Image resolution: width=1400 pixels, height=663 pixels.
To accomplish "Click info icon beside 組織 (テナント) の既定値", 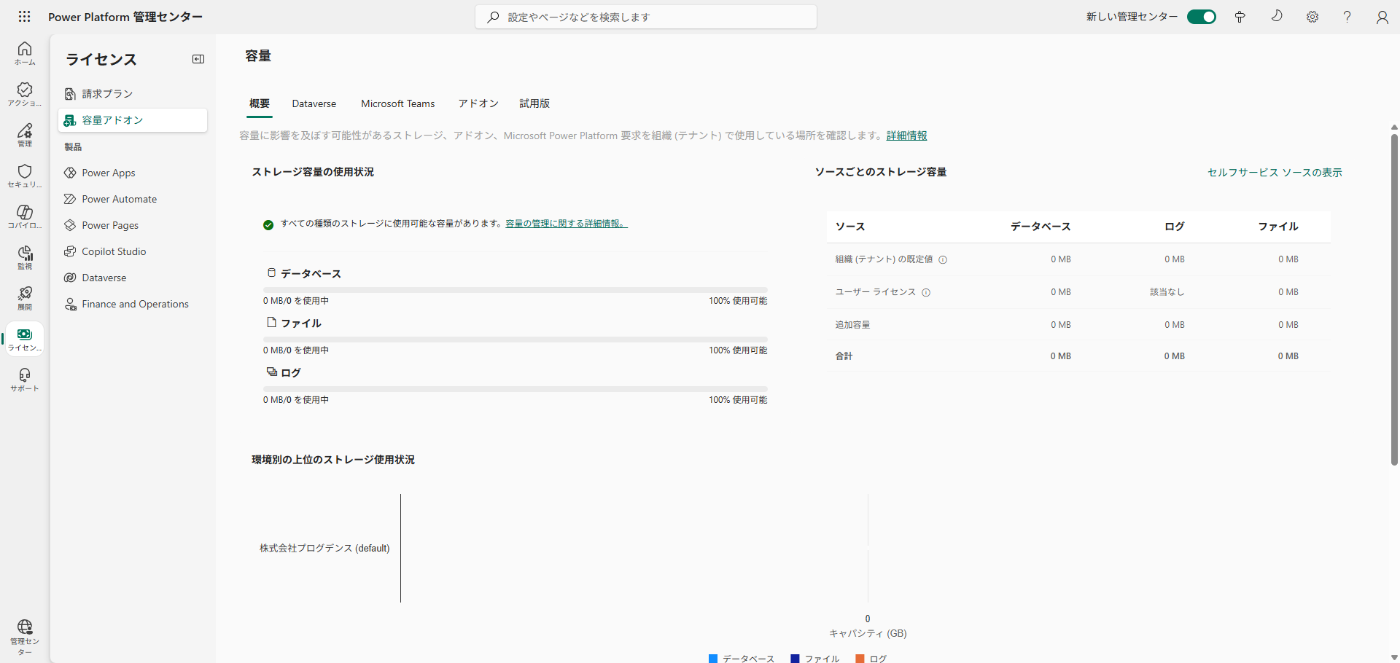I will [x=942, y=260].
